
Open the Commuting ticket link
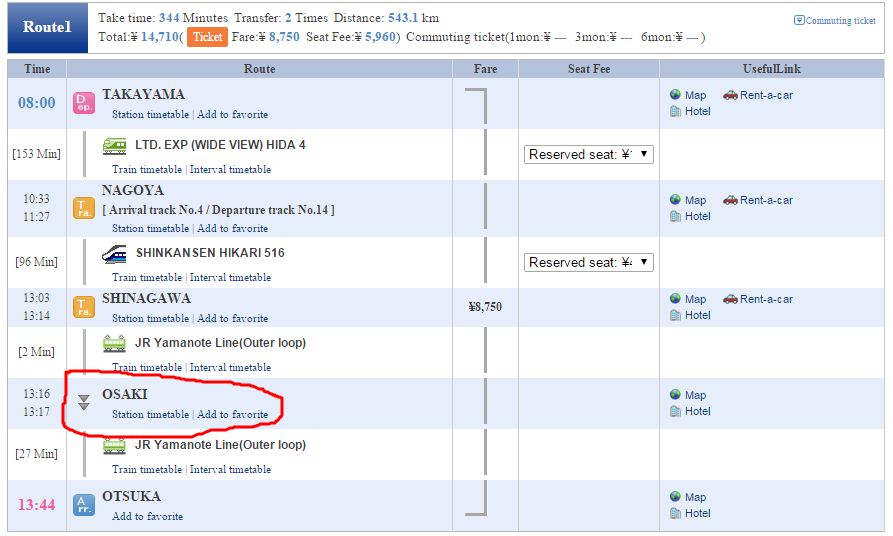[x=841, y=21]
